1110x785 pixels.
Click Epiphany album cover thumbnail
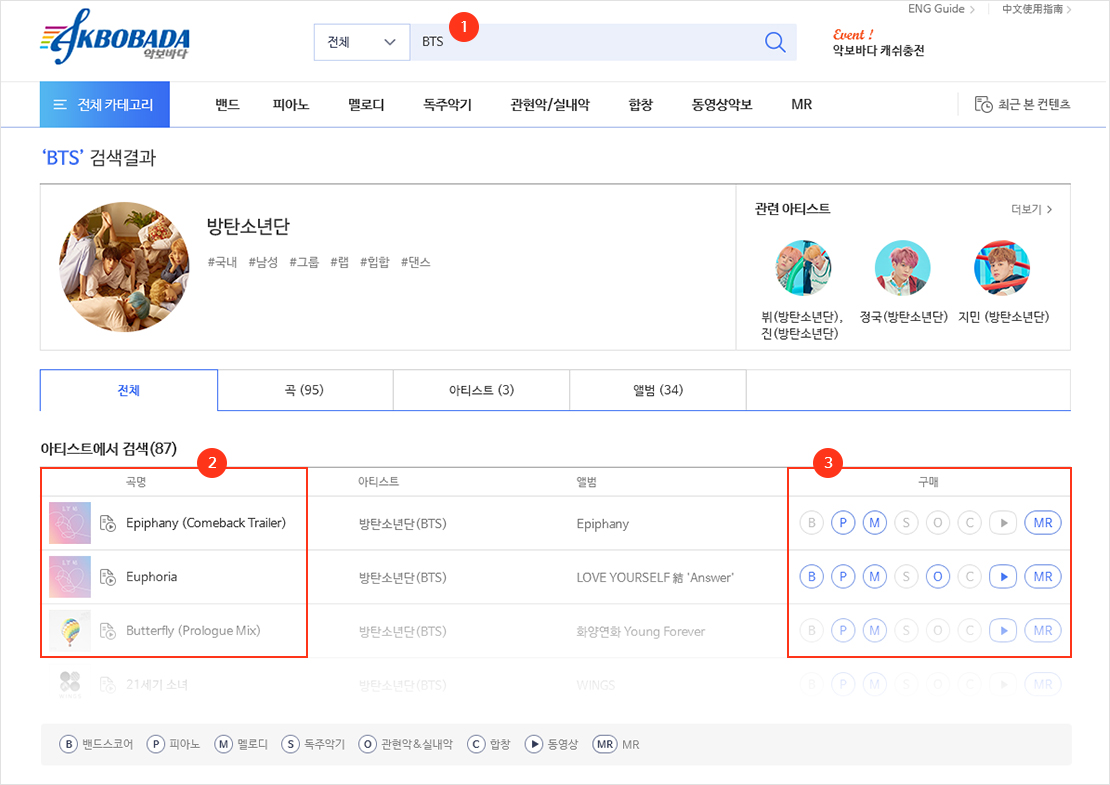(x=70, y=523)
